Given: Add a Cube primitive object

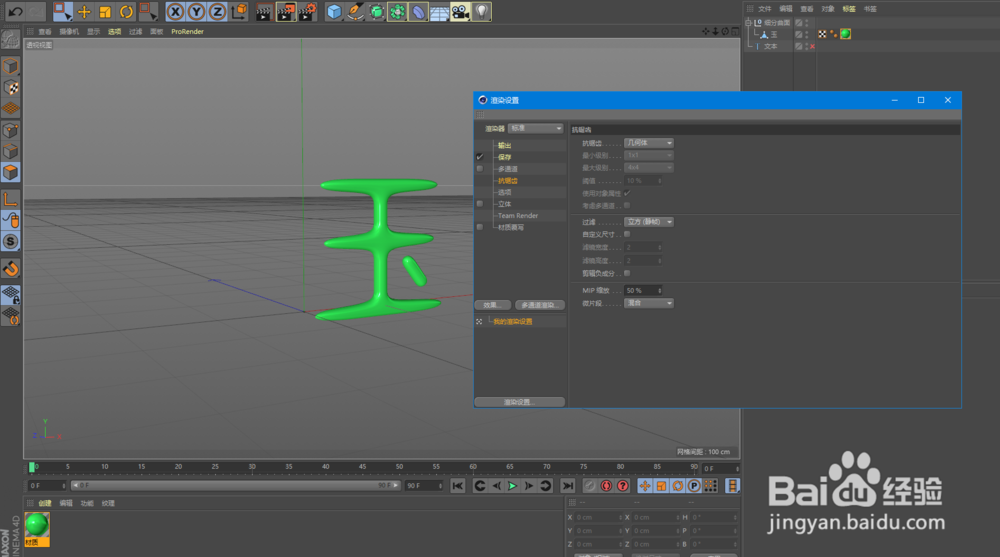Looking at the screenshot, I should tap(334, 11).
